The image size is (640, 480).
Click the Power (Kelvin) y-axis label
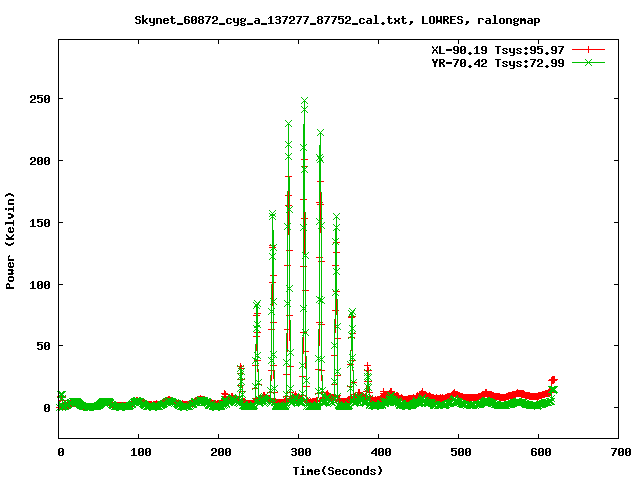tap(10, 241)
